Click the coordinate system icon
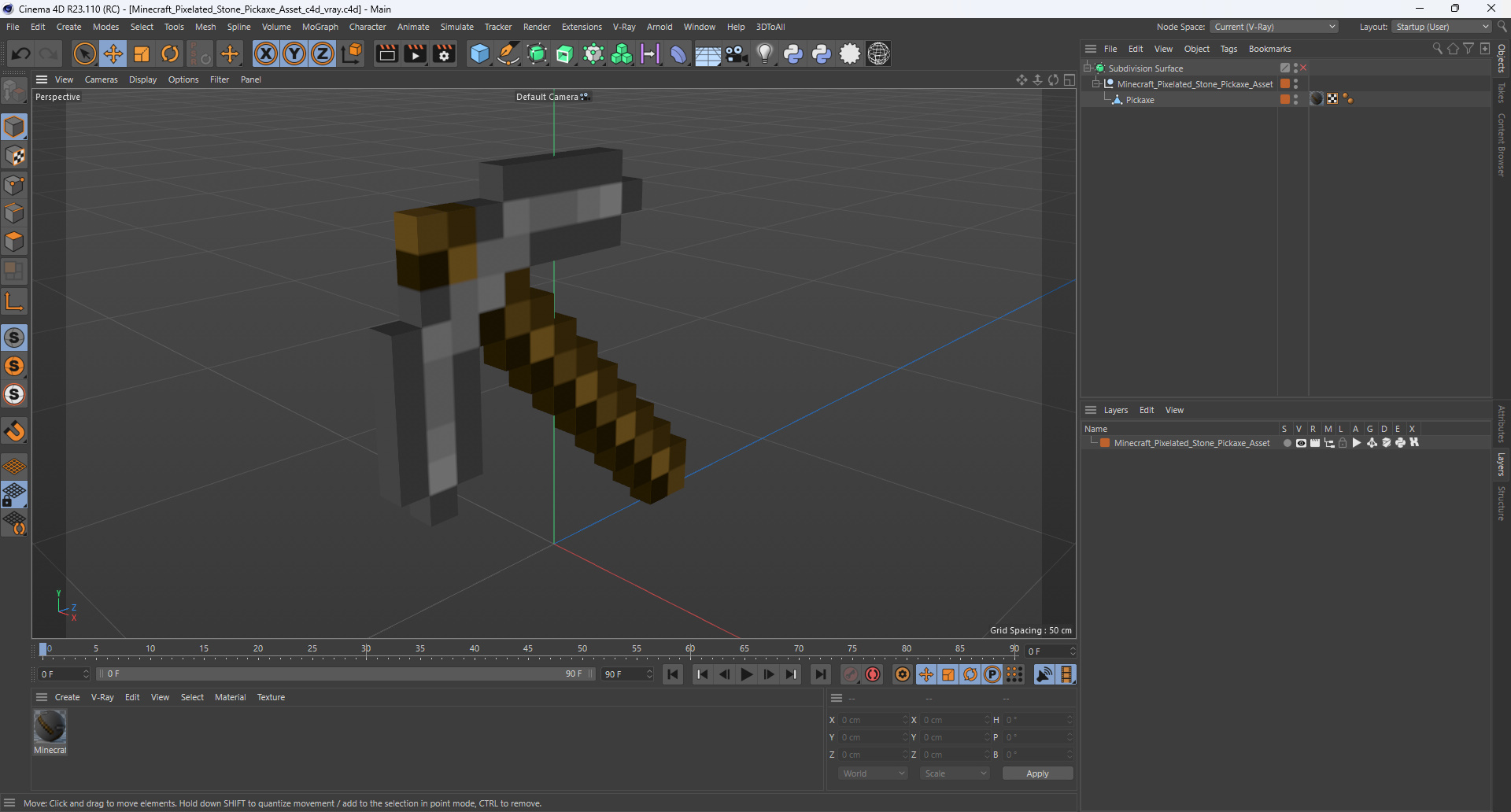This screenshot has height=812, width=1511. (x=353, y=54)
